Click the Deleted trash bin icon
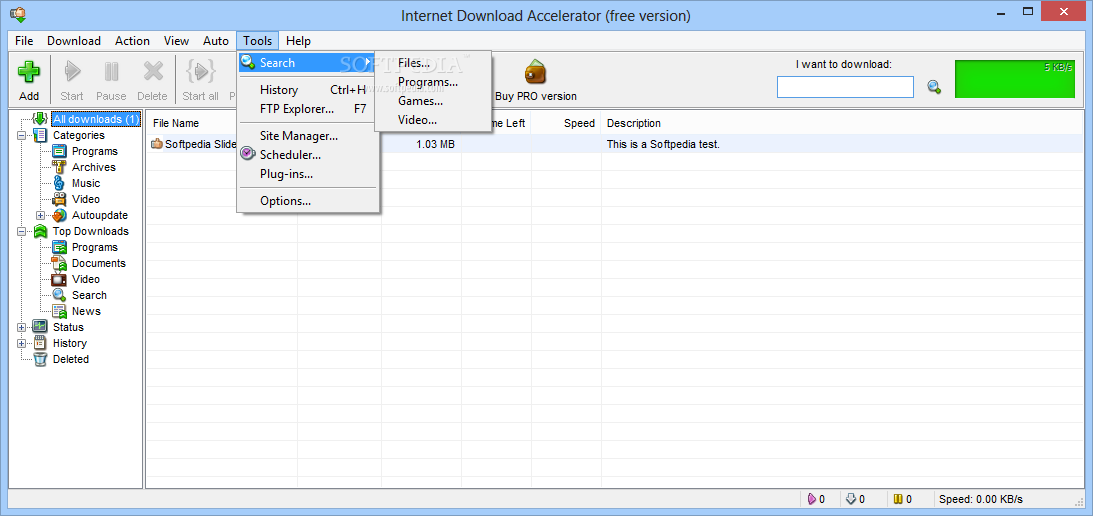The image size is (1093, 516). 40,359
